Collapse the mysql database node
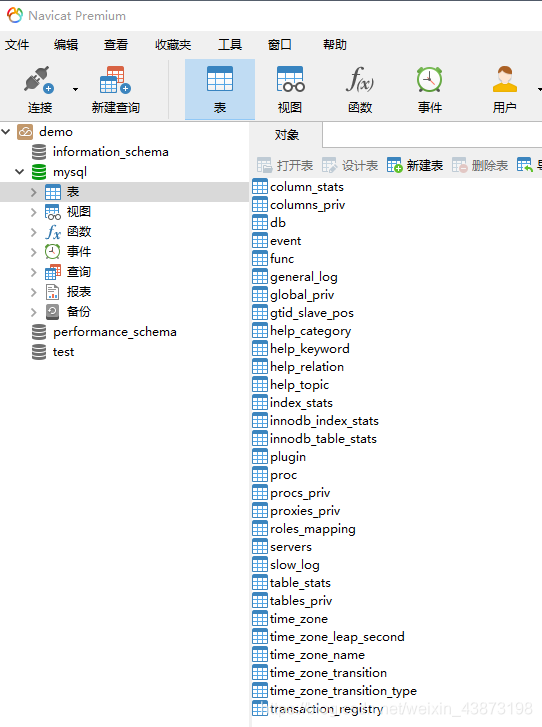 pyautogui.click(x=19, y=172)
